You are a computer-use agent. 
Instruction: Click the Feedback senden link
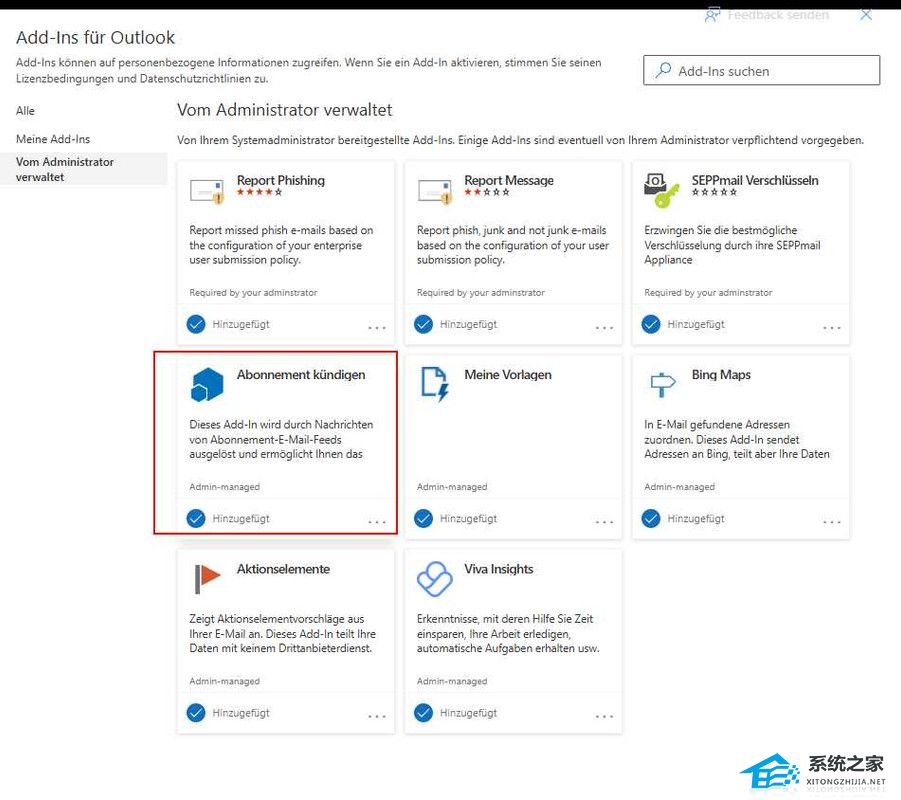(767, 15)
